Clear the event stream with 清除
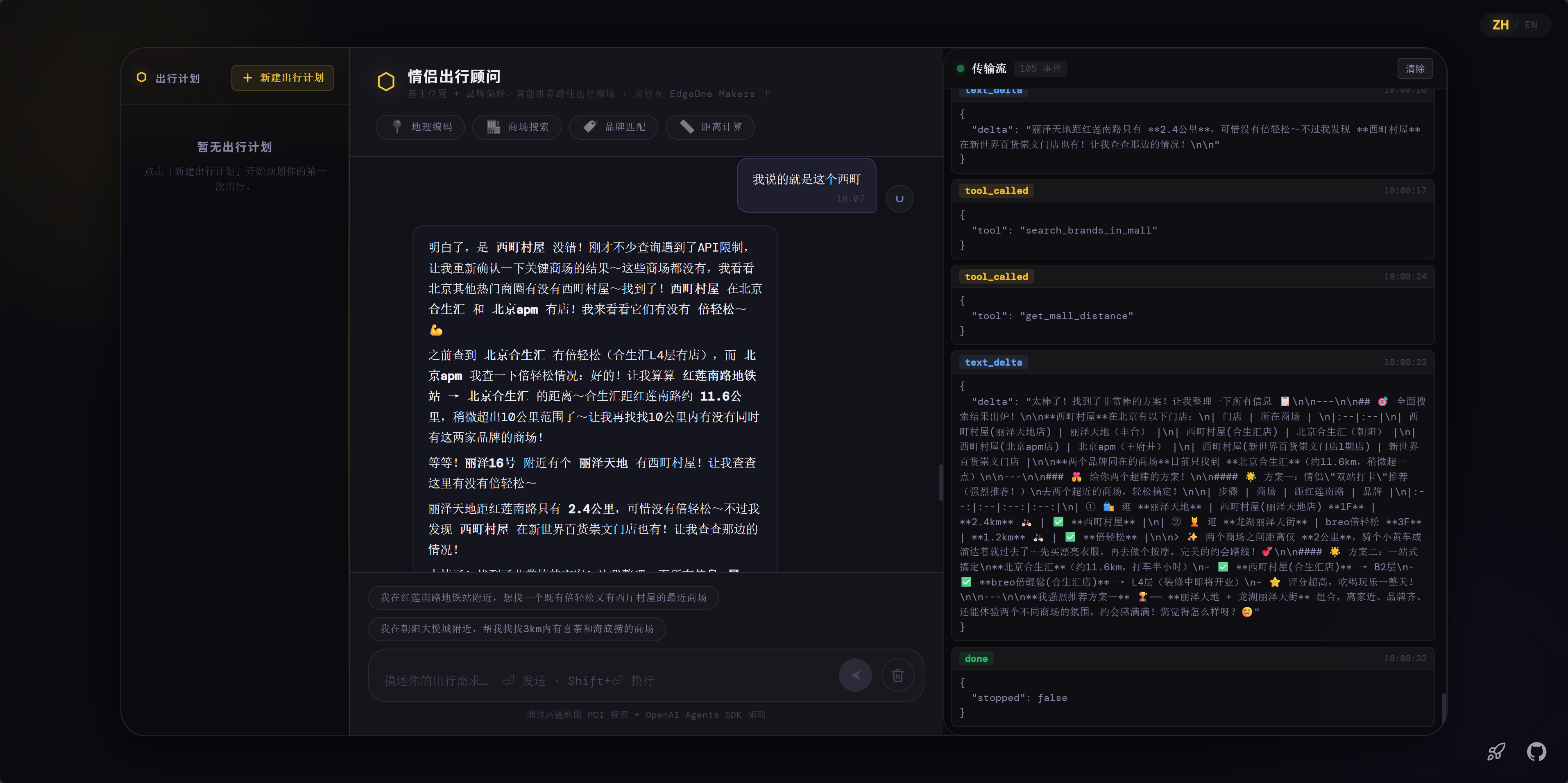1568x783 pixels. pyautogui.click(x=1415, y=69)
